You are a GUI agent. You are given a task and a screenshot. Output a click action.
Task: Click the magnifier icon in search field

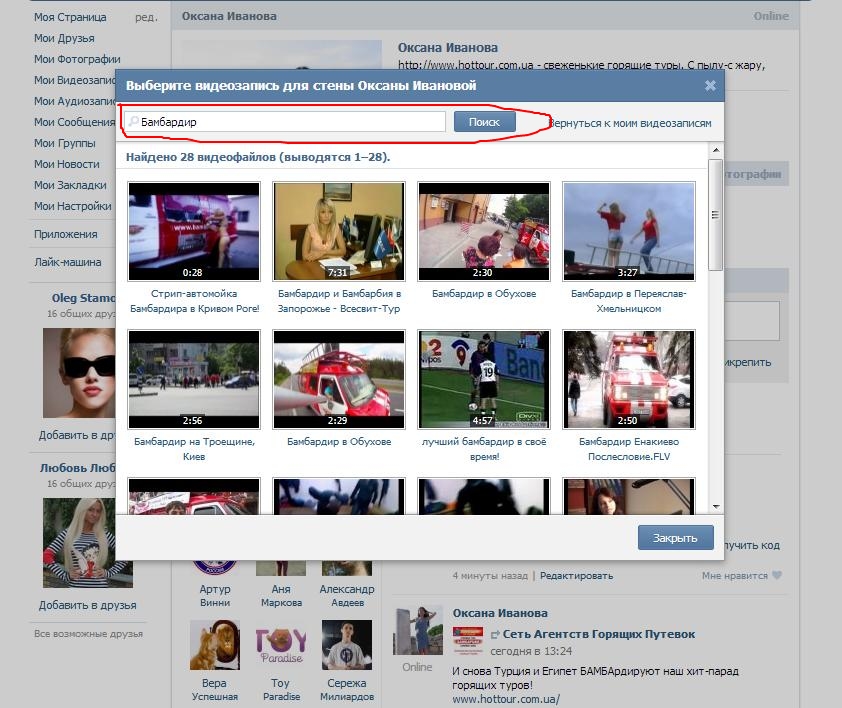pyautogui.click(x=134, y=121)
